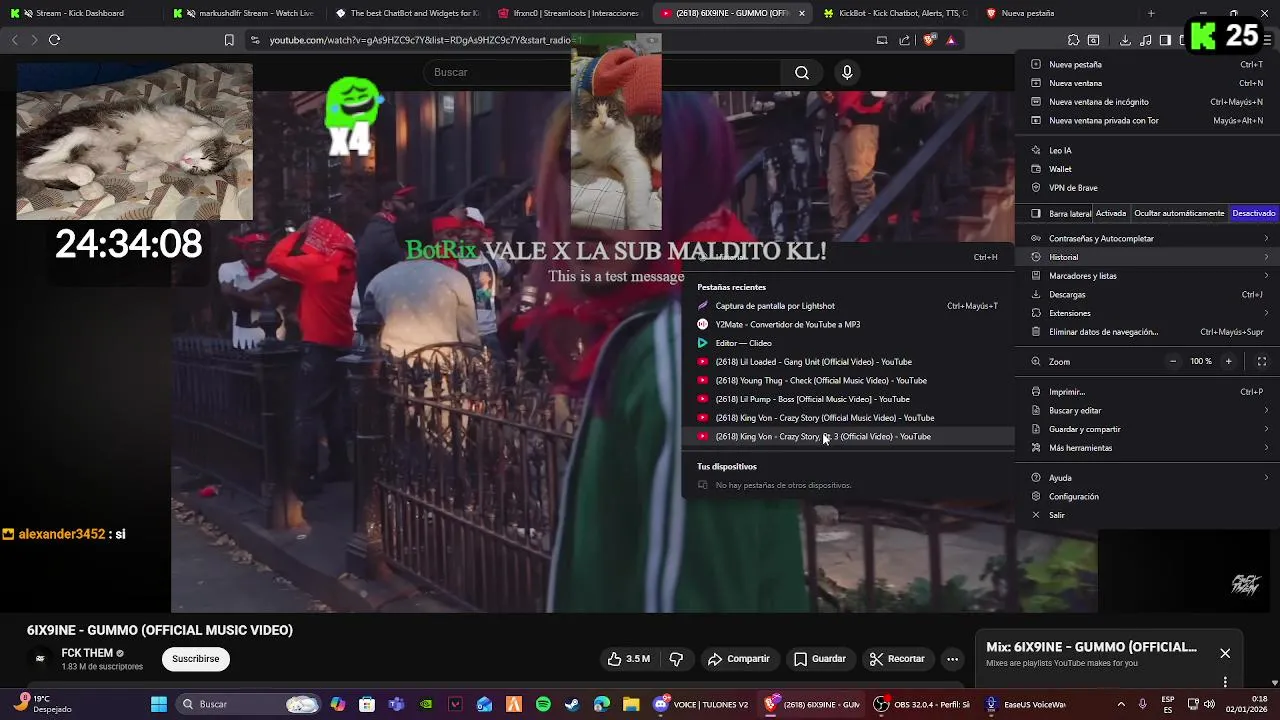Click the bookmark icon in address bar
Image resolution: width=1280 pixels, height=720 pixels.
click(229, 40)
